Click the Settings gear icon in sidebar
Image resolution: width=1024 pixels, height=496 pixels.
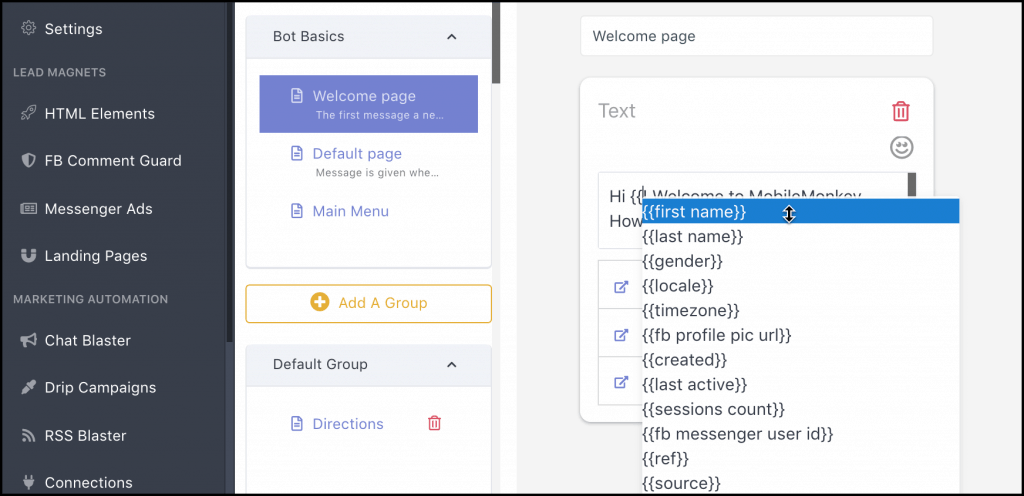point(28,28)
